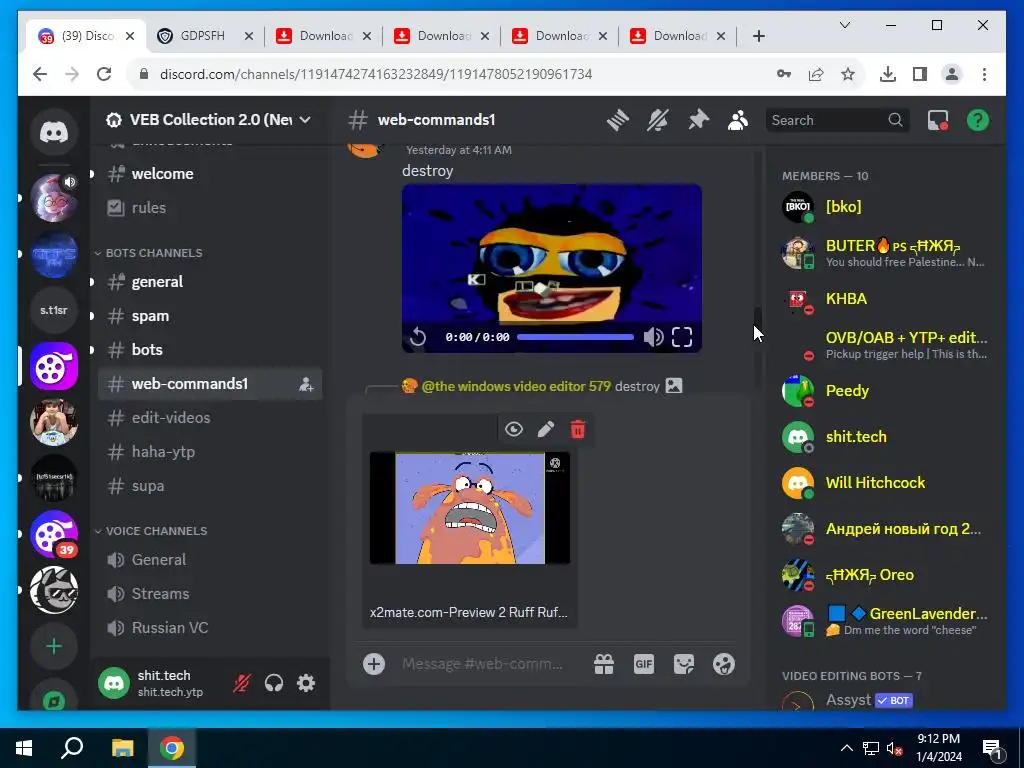Expand VEB Collection 2.0 server dropdown

[305, 120]
